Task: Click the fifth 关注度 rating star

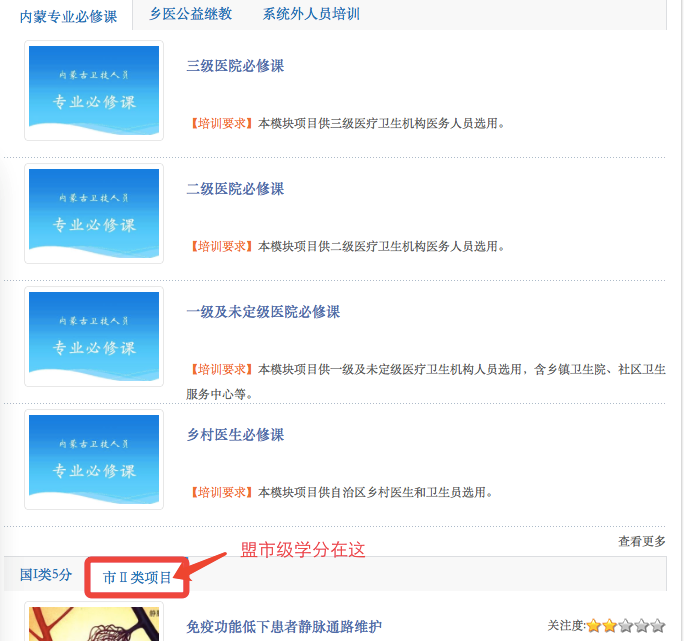Action: [658, 626]
